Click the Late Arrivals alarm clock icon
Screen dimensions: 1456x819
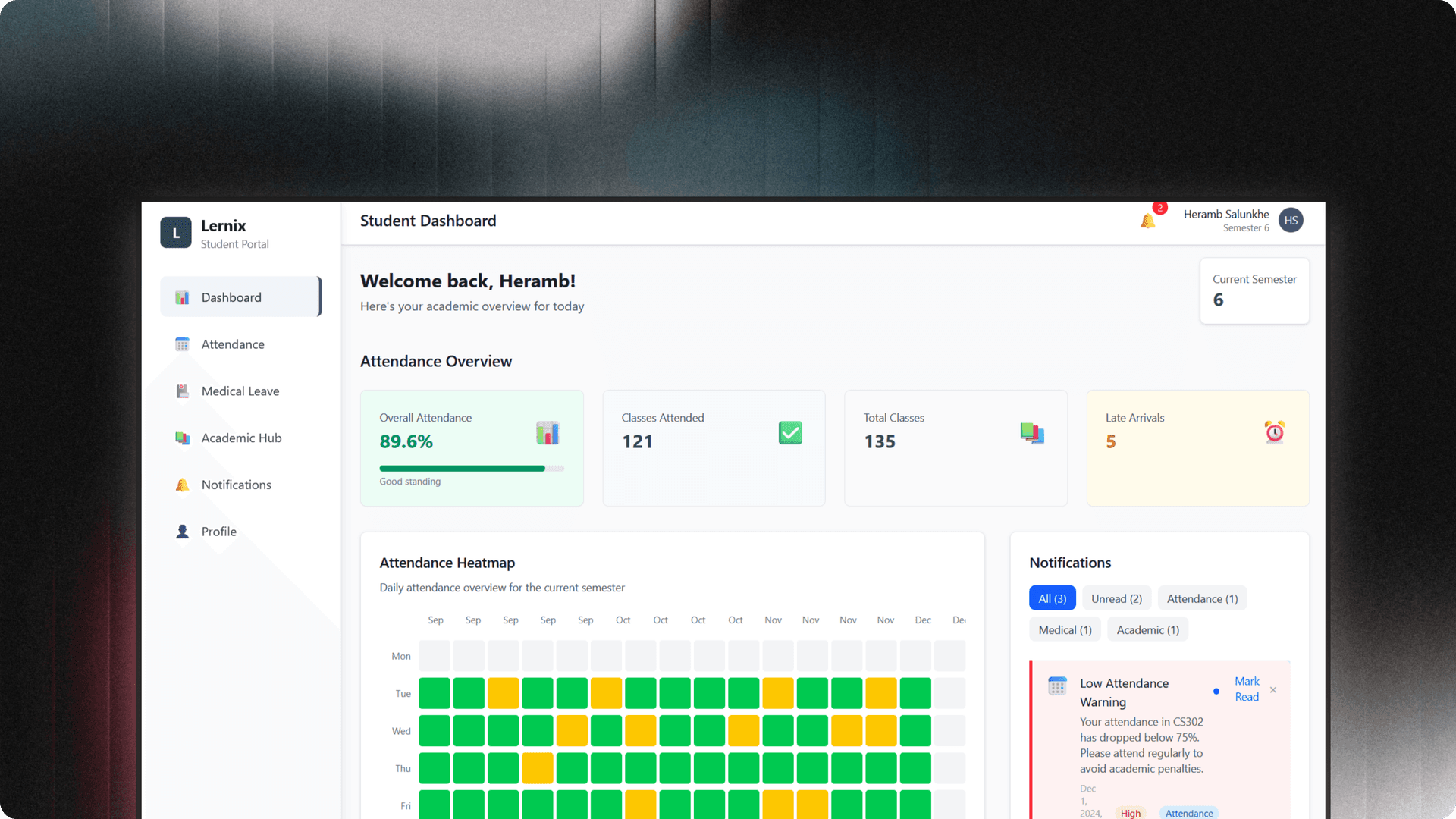pyautogui.click(x=1275, y=432)
